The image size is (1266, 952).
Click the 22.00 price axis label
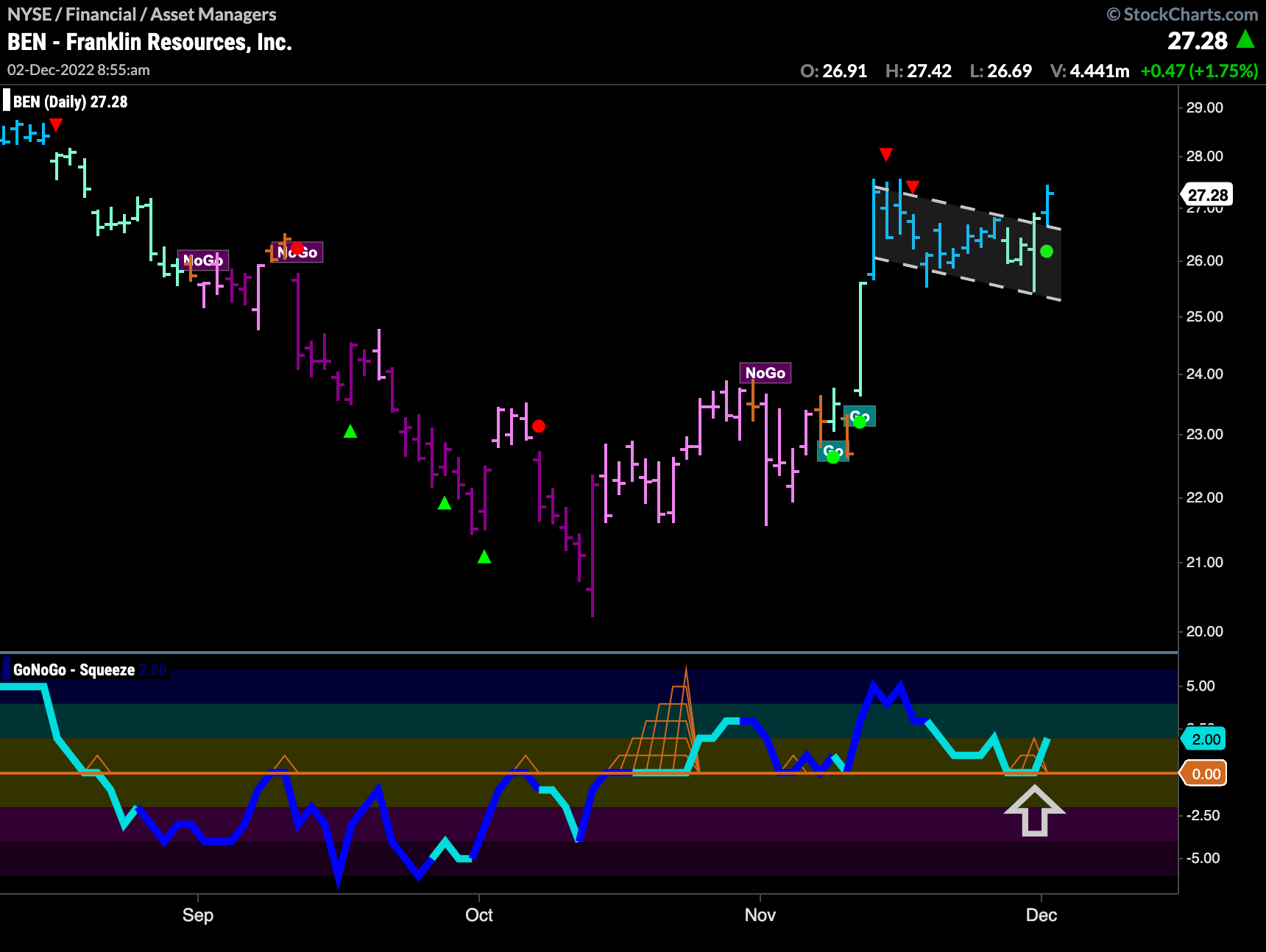1205,497
